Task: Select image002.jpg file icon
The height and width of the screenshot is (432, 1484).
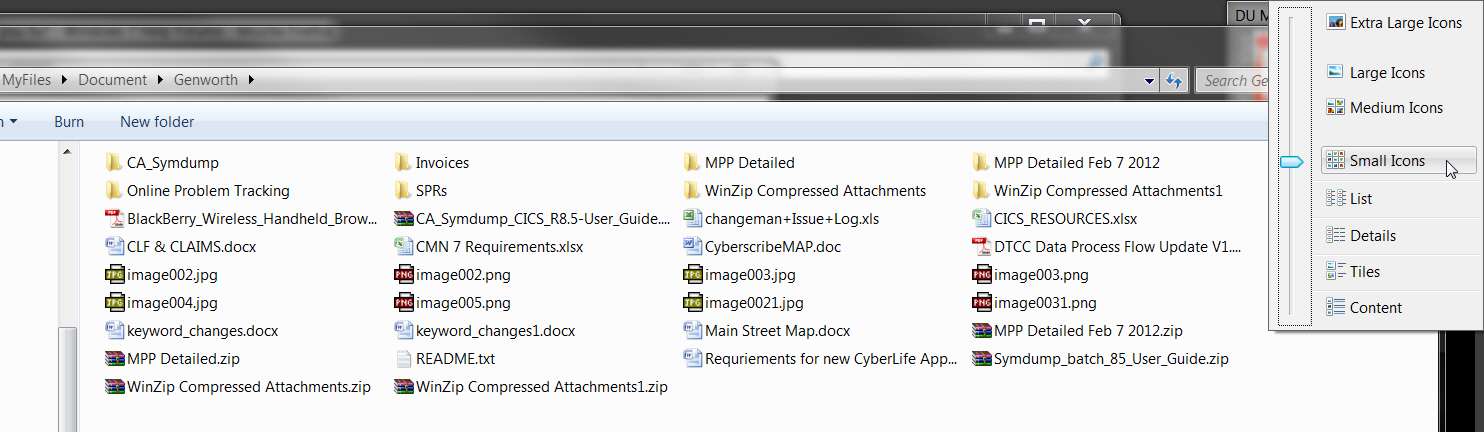Action: (113, 274)
